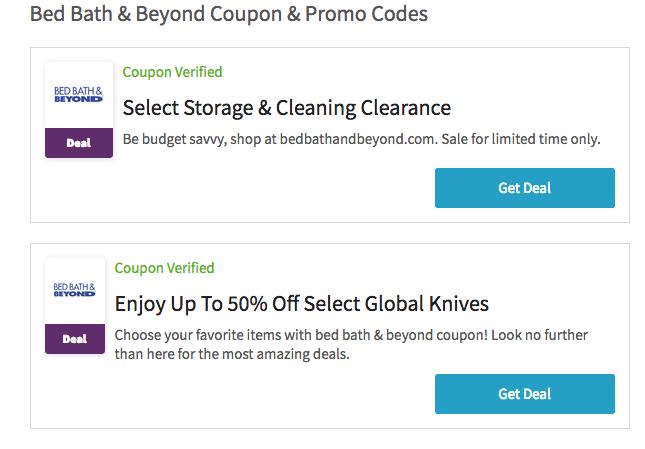Click the Bed Bath & Beyond Coupon & Promo Codes heading
The height and width of the screenshot is (449, 645).
pyautogui.click(x=229, y=15)
